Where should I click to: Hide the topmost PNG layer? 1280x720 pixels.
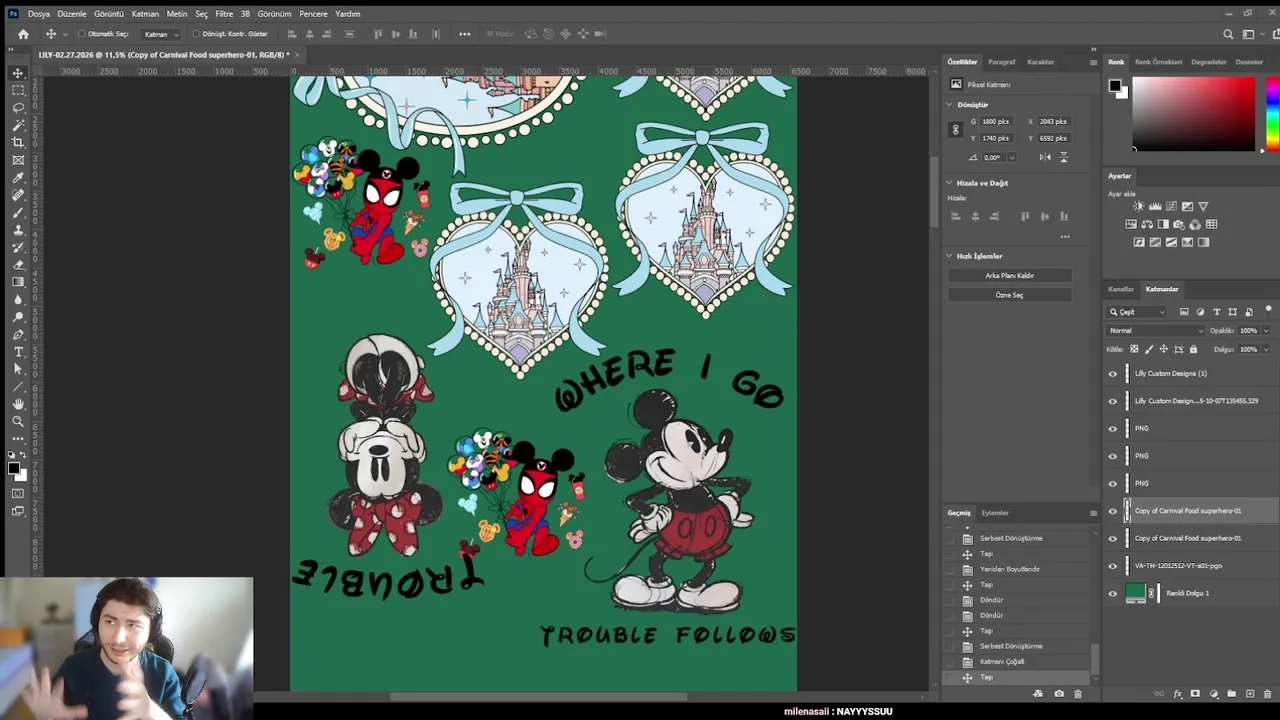coord(1113,428)
